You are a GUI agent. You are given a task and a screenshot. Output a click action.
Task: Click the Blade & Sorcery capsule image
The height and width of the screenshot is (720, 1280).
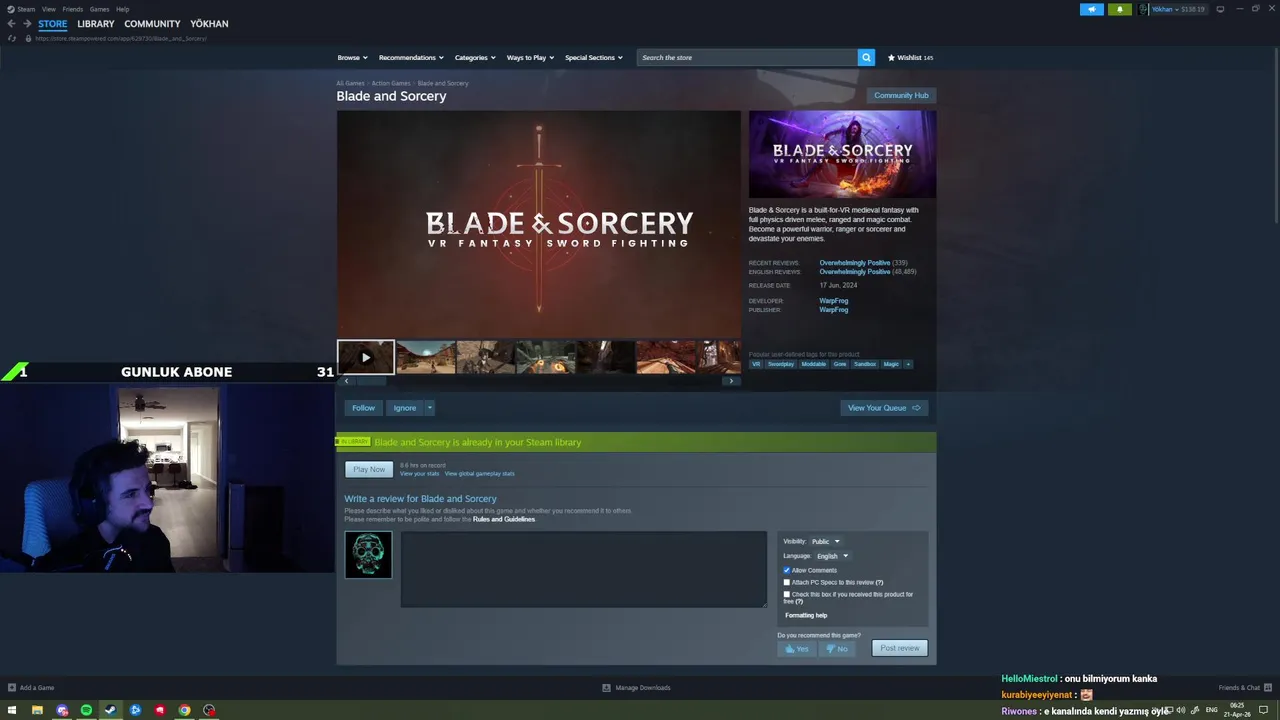click(x=842, y=154)
